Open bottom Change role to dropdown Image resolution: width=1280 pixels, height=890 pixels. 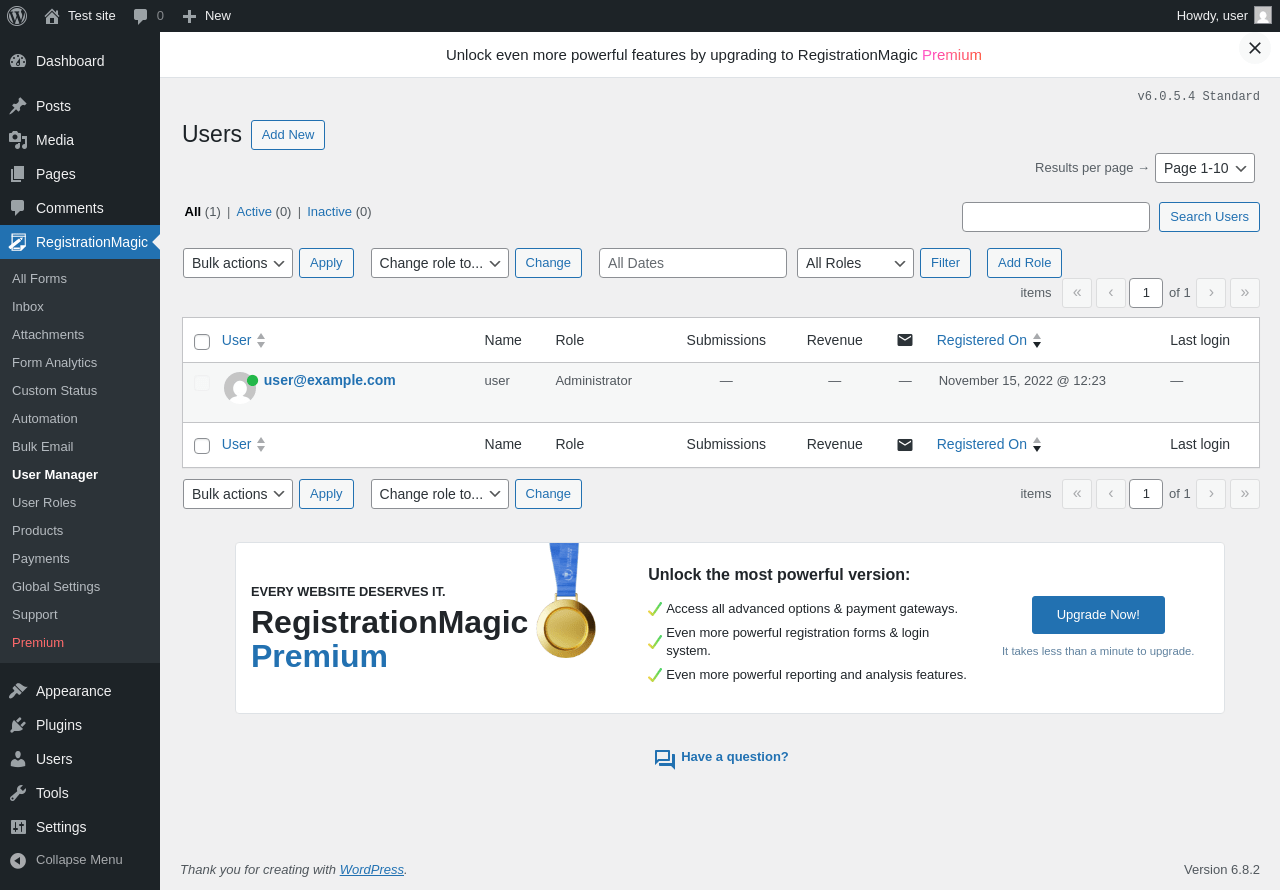[x=440, y=494]
